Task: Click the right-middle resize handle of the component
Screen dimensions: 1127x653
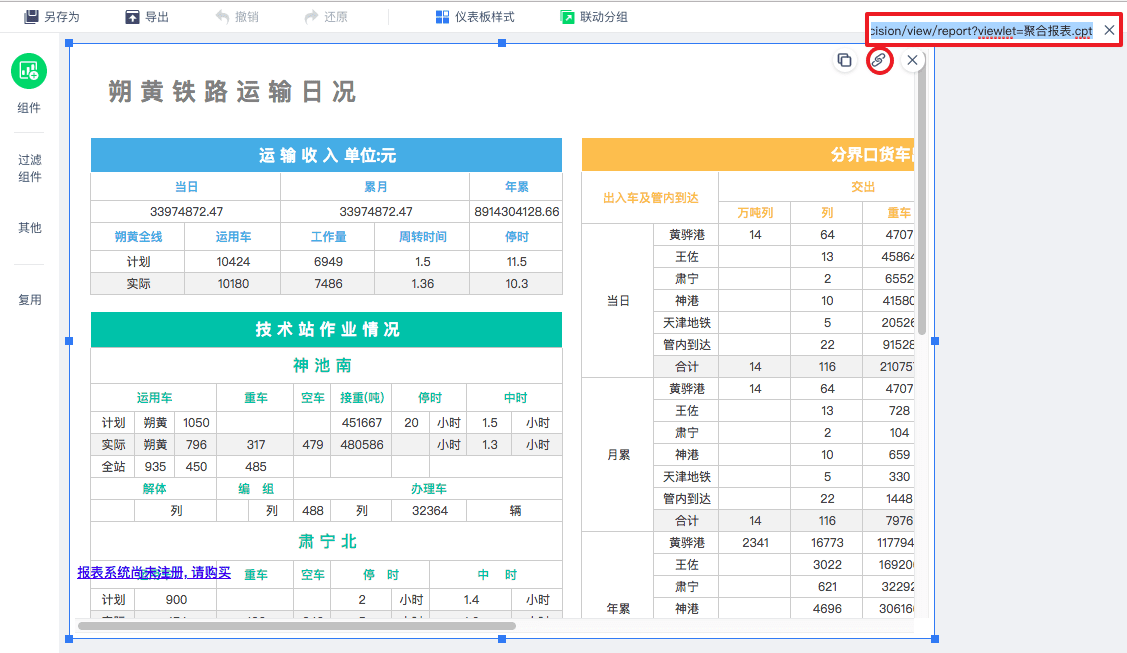Action: (x=935, y=341)
